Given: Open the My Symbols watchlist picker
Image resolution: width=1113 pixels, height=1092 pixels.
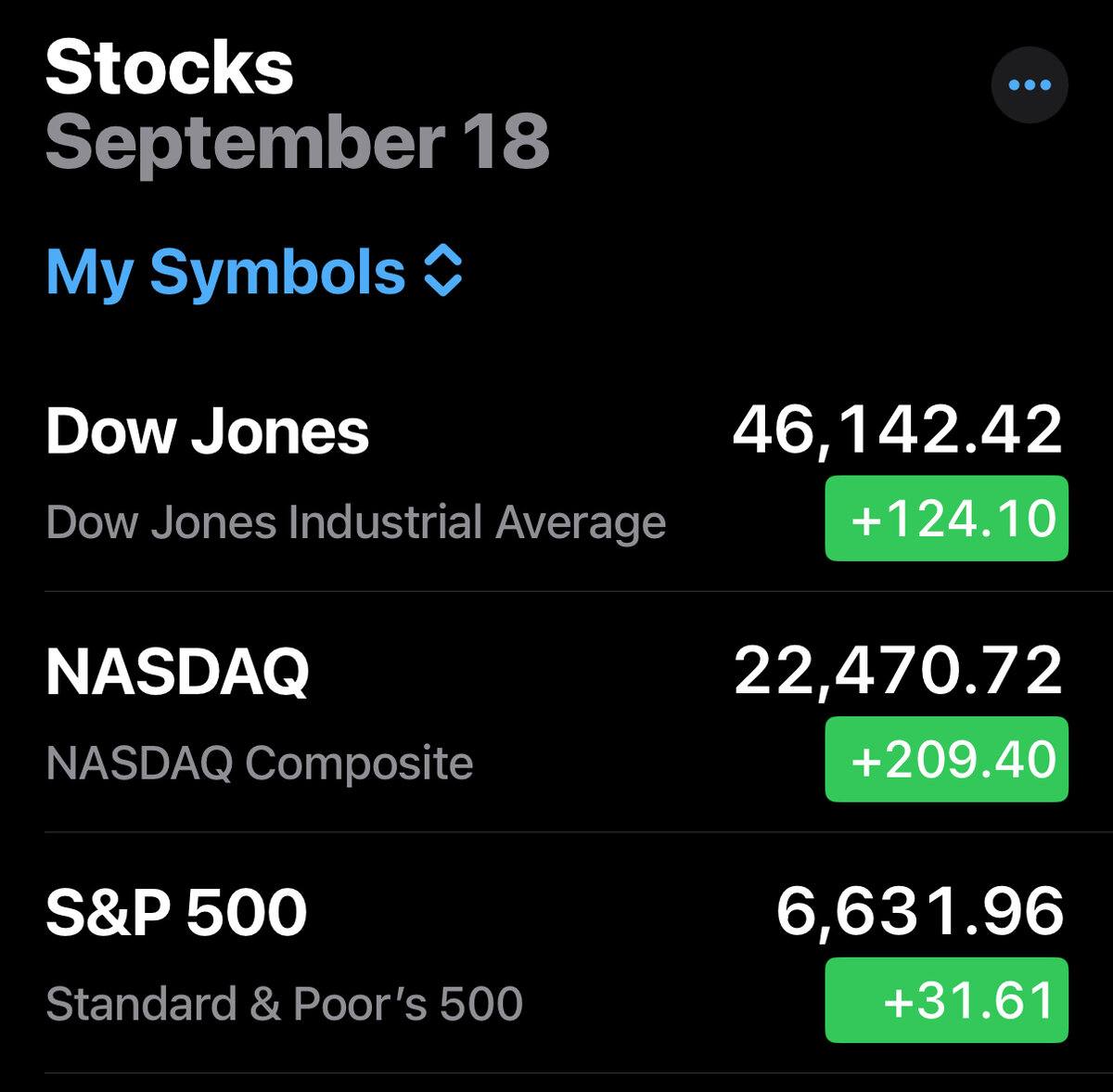Looking at the screenshot, I should click(225, 272).
